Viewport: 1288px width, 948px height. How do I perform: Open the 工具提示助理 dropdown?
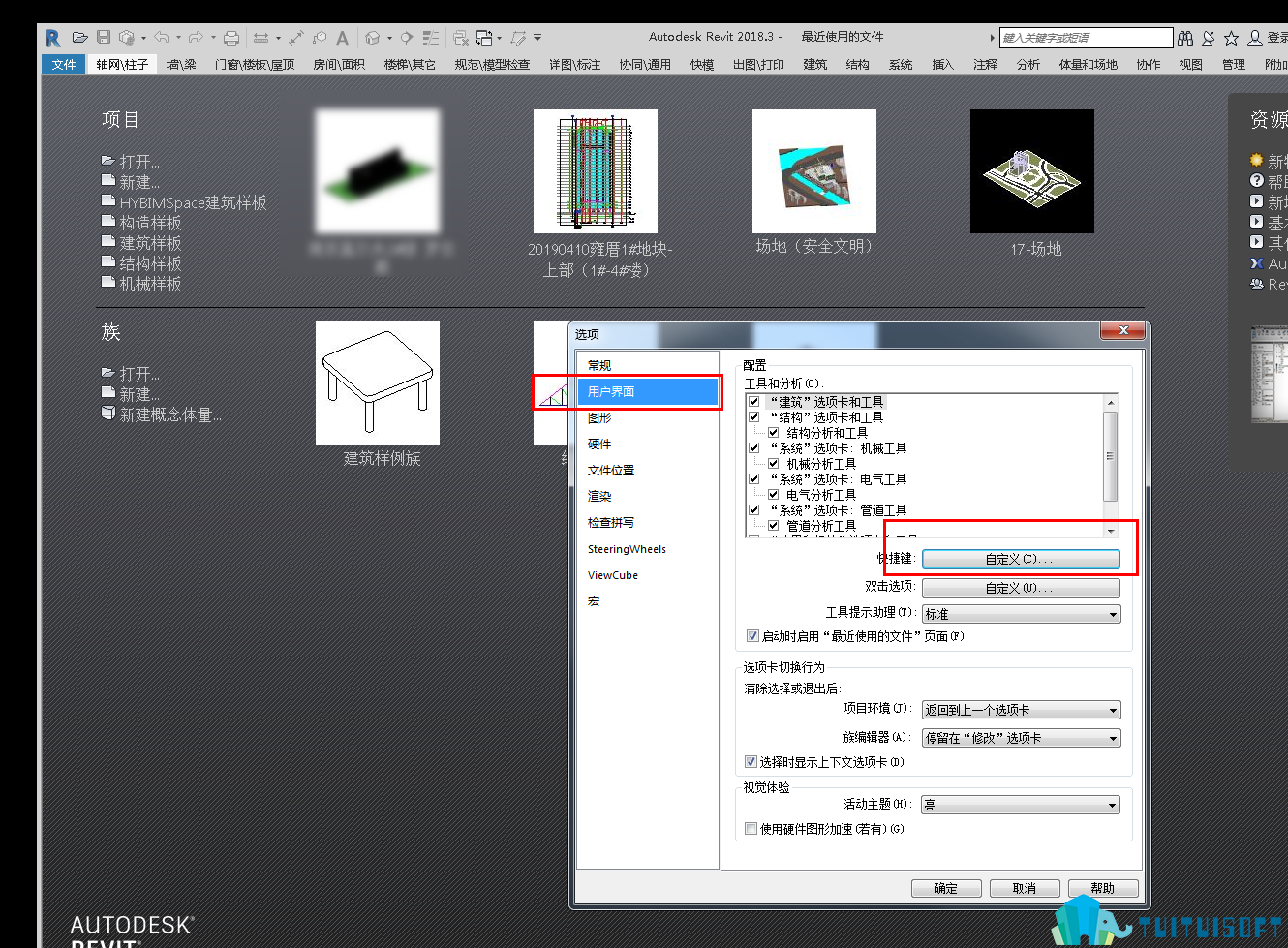pos(1021,614)
